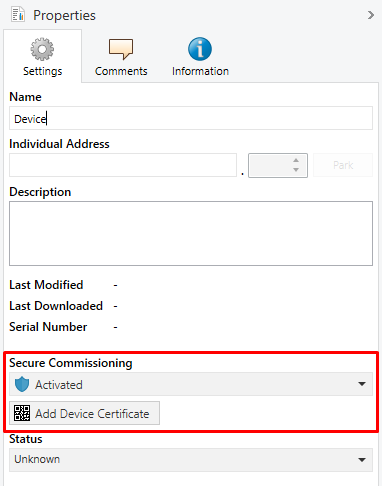Switch to the Comments tab
This screenshot has height=486, width=382.
[x=121, y=57]
